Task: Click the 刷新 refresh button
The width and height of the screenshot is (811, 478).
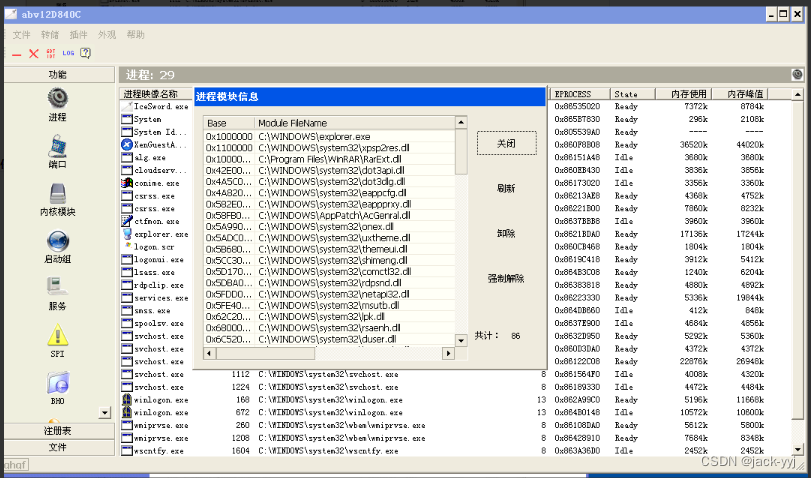Action: click(x=506, y=188)
